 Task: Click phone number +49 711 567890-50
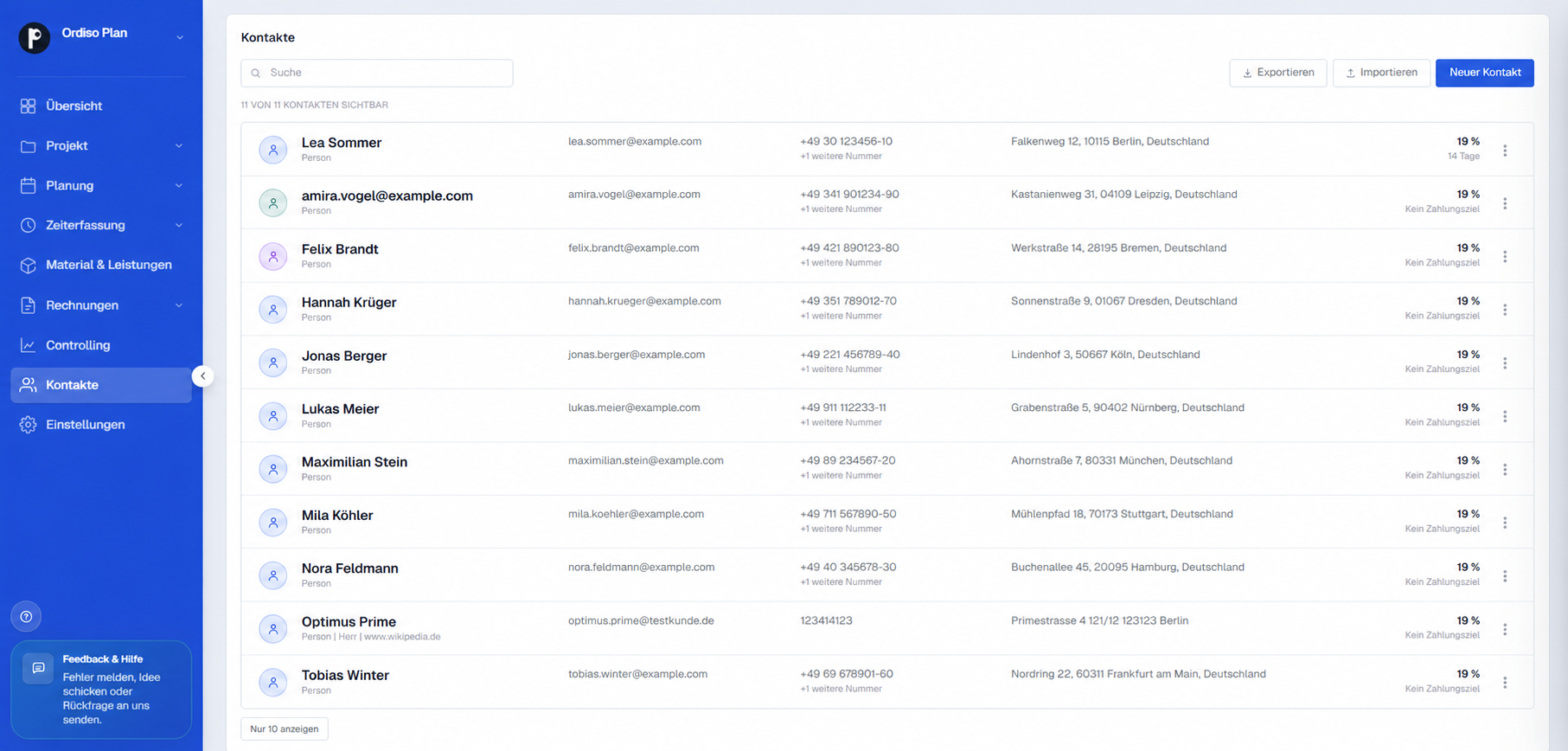pyautogui.click(x=848, y=514)
